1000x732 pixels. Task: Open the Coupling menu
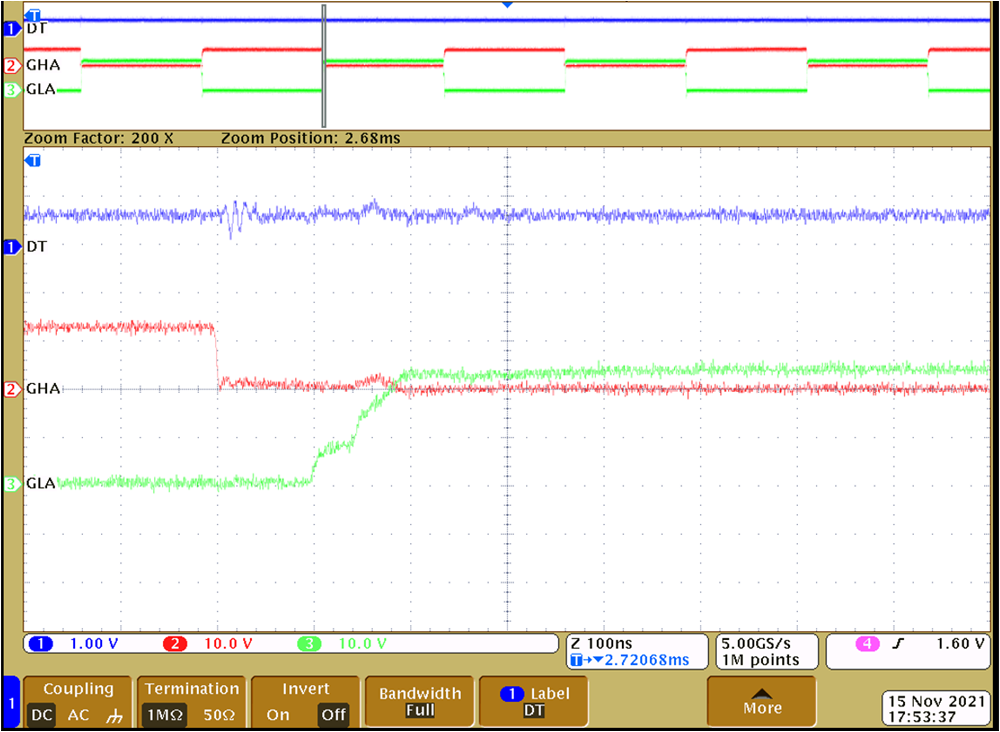point(77,689)
